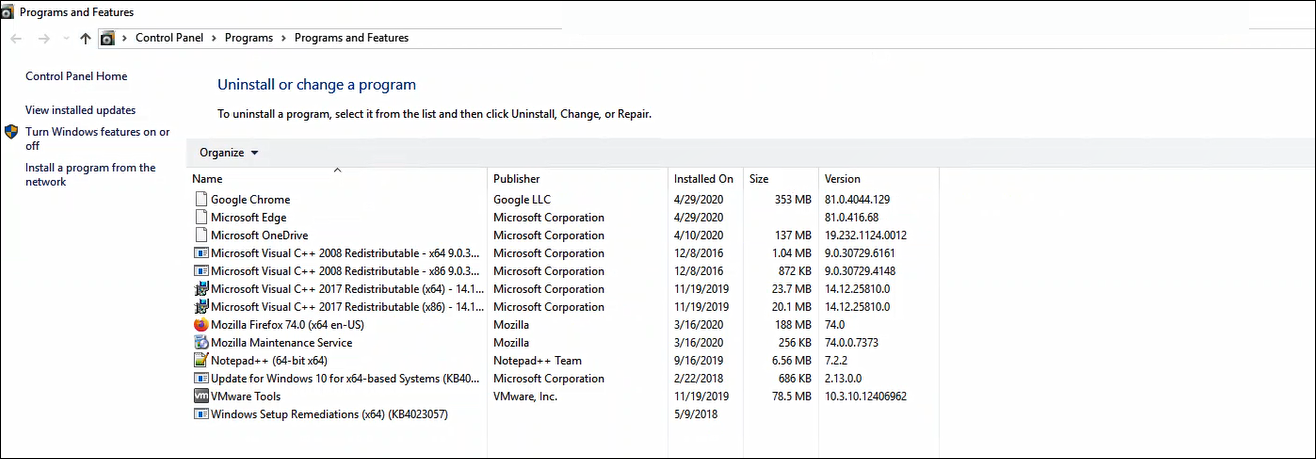Expand the chevron after Programs breadcrumb
The image size is (1316, 459).
(x=283, y=38)
